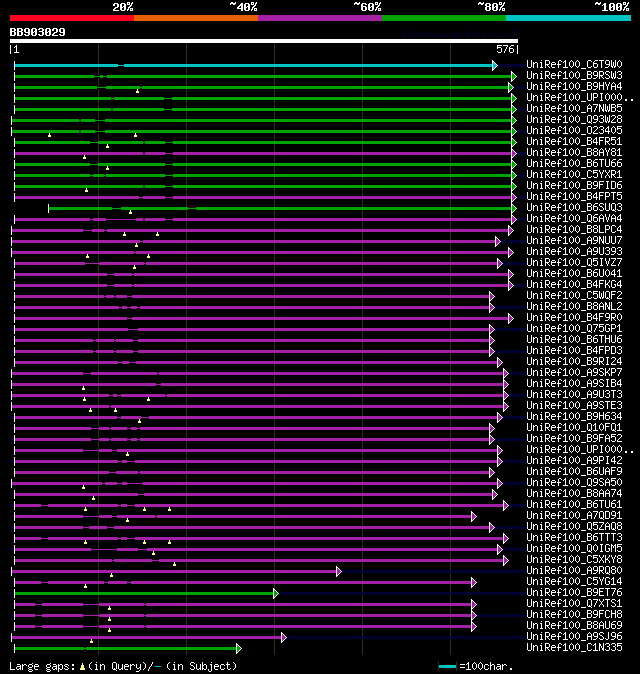
Task: Select the UniRef100_B4FPT5 entry
Action: (x=574, y=196)
